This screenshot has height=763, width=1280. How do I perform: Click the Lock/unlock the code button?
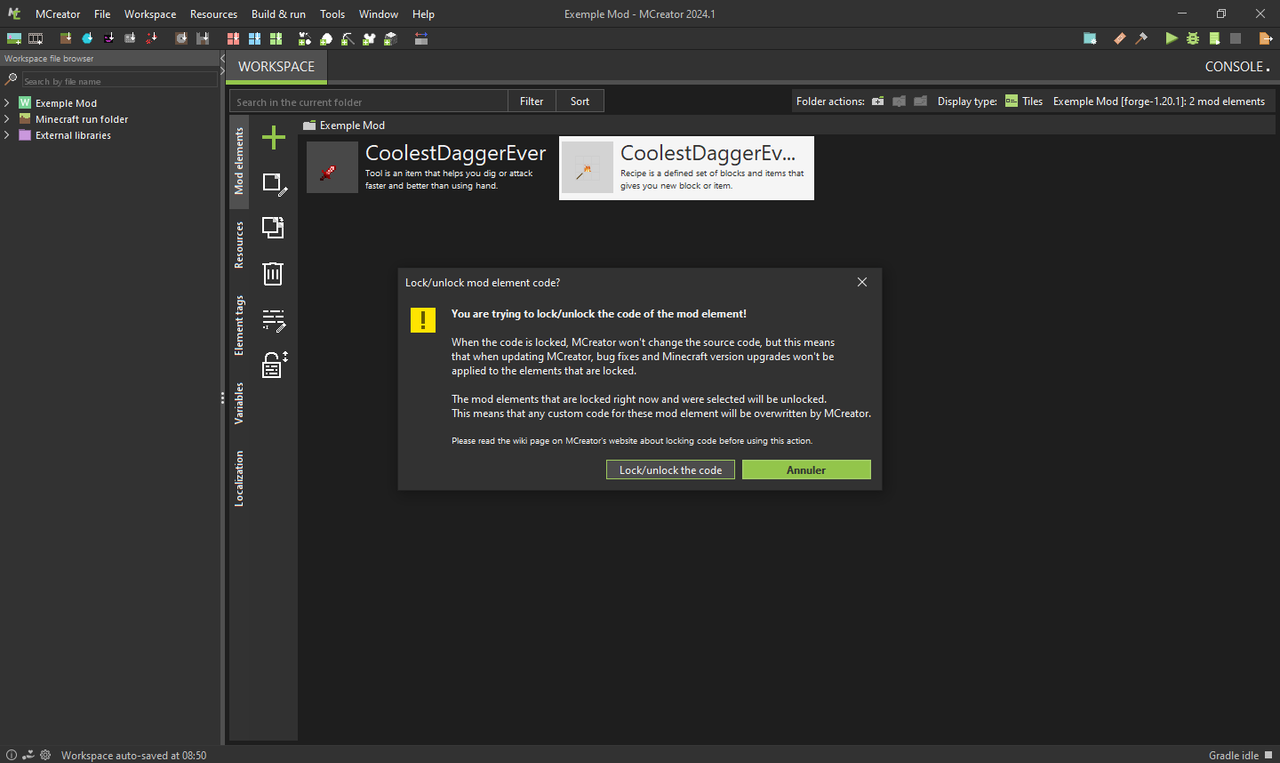tap(671, 470)
